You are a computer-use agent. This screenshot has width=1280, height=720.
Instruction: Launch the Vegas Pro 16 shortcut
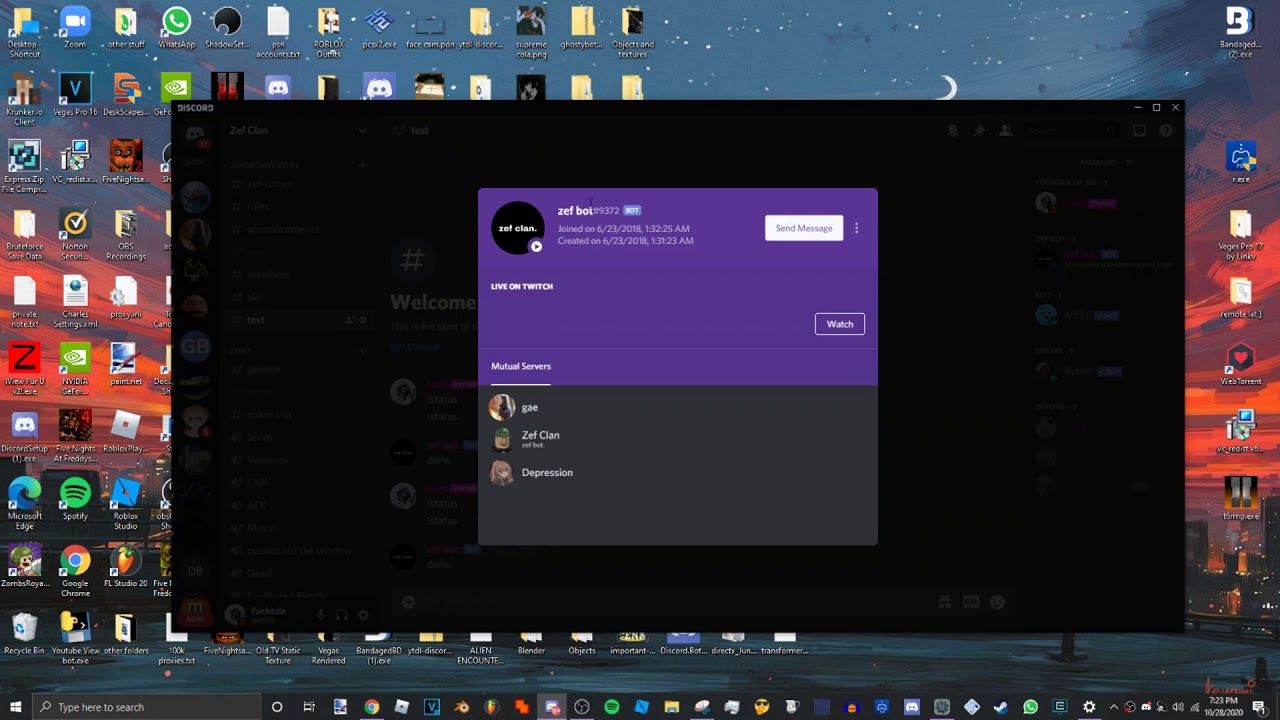point(75,96)
